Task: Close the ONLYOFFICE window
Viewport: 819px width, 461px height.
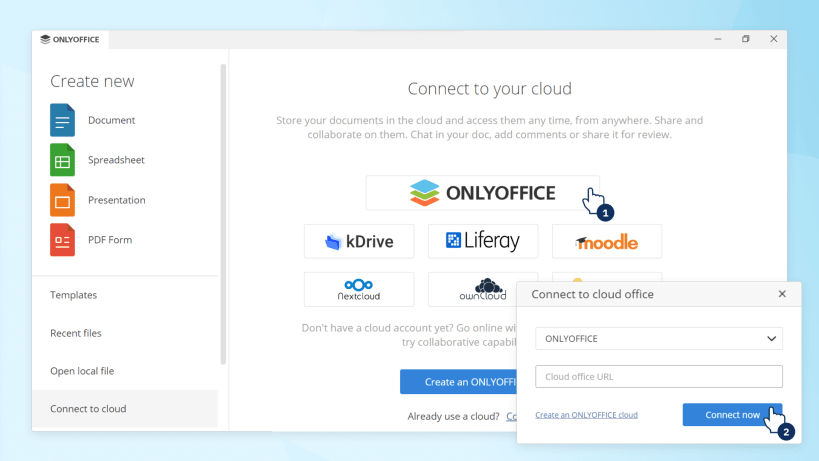Action: (774, 39)
